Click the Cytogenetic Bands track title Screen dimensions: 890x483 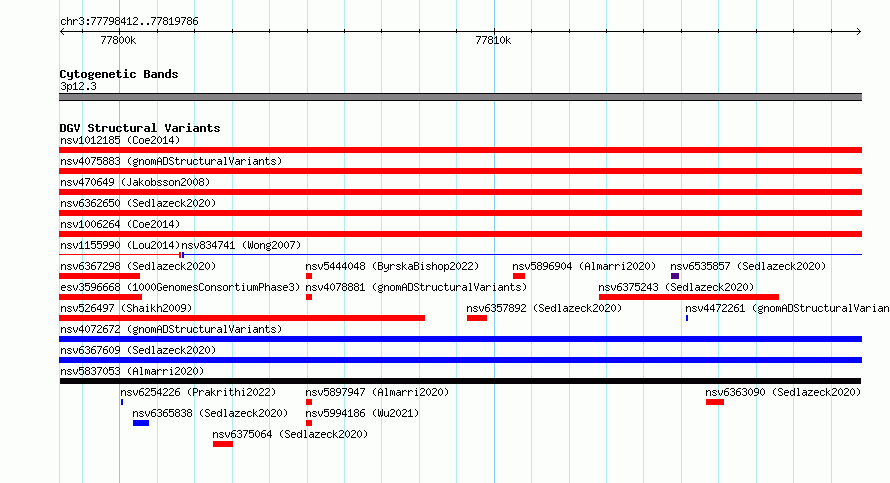[x=119, y=74]
